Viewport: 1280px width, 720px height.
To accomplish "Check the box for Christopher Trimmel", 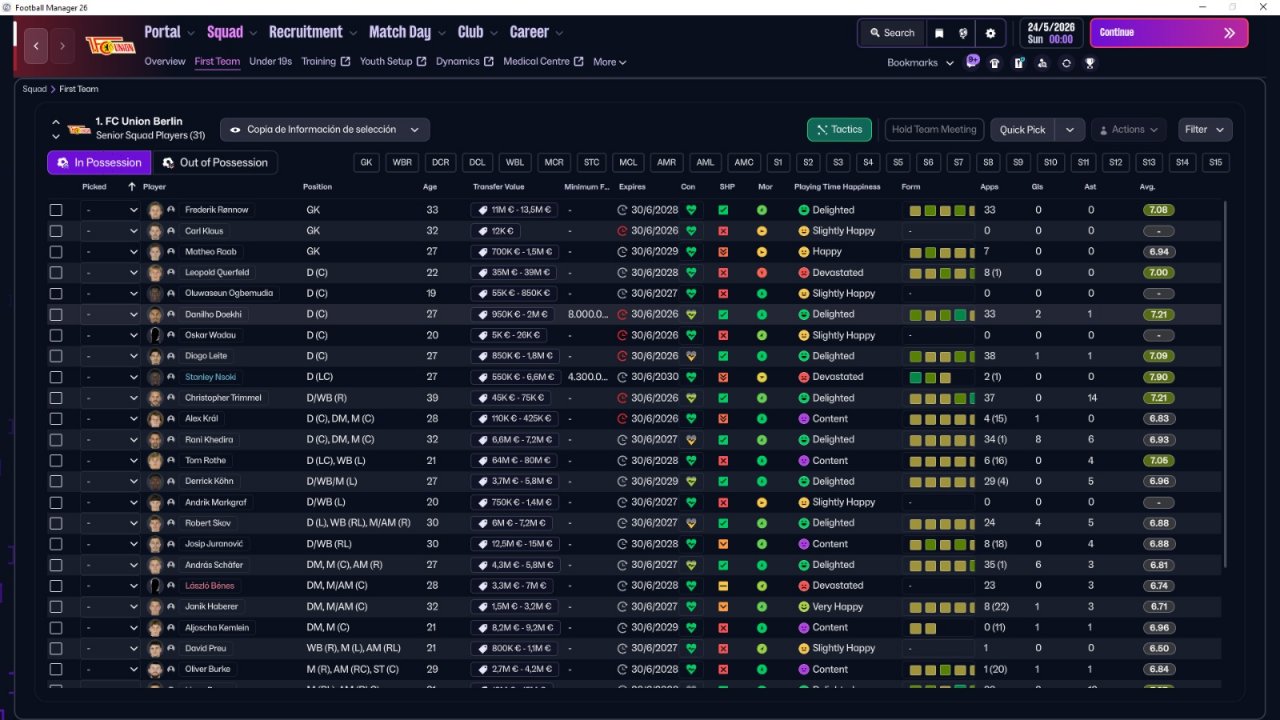I will tap(56, 398).
